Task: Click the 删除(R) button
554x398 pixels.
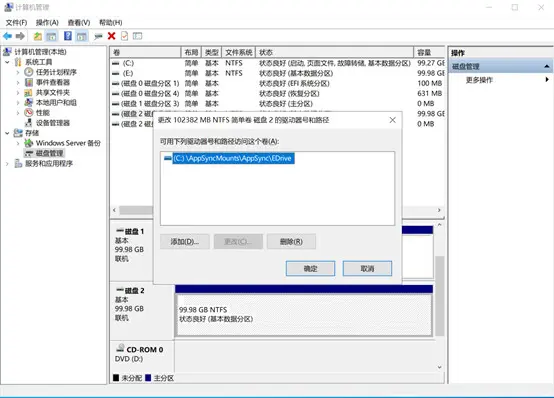Action: (x=291, y=242)
